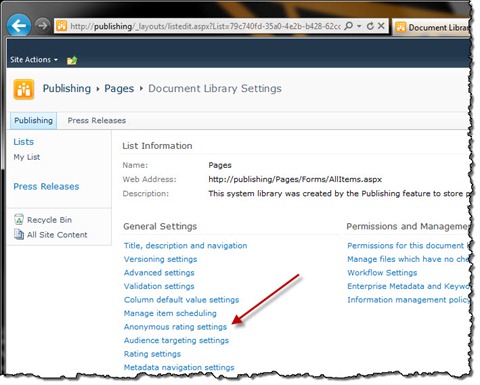Select the Publishing top navigation tab
Image resolution: width=480 pixels, height=385 pixels.
coord(33,120)
